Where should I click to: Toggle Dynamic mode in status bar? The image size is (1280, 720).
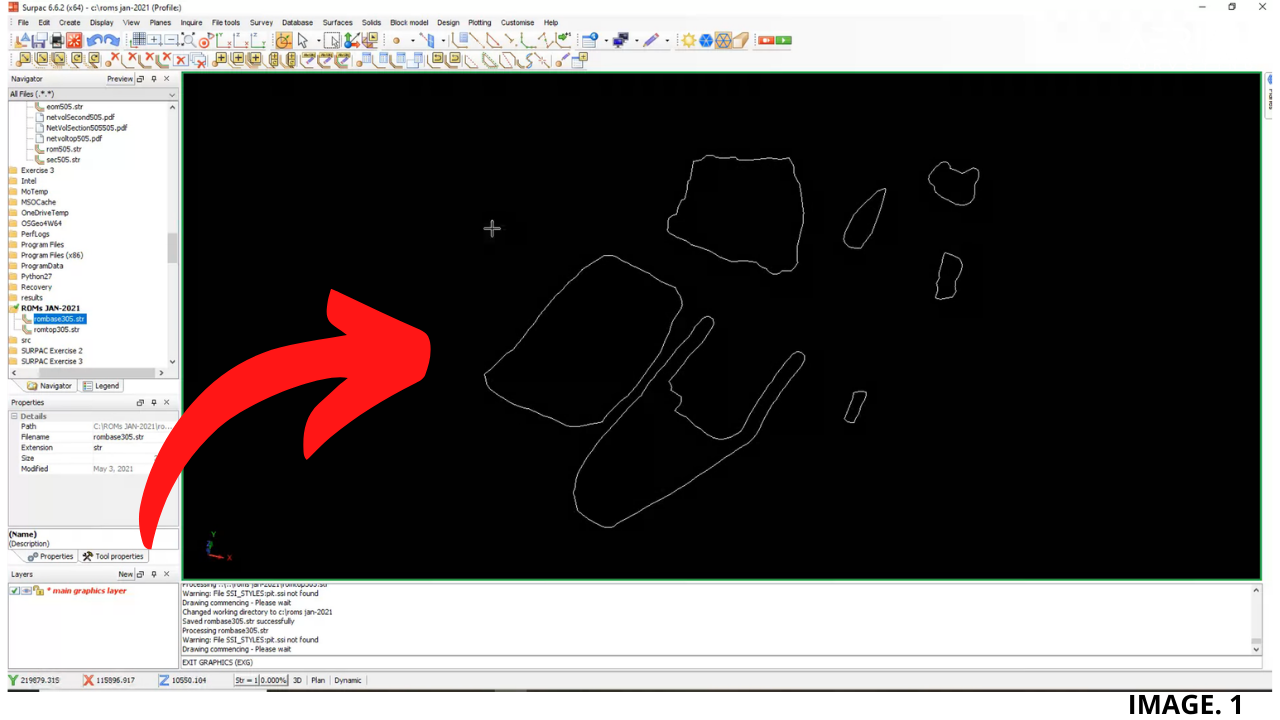click(x=348, y=680)
